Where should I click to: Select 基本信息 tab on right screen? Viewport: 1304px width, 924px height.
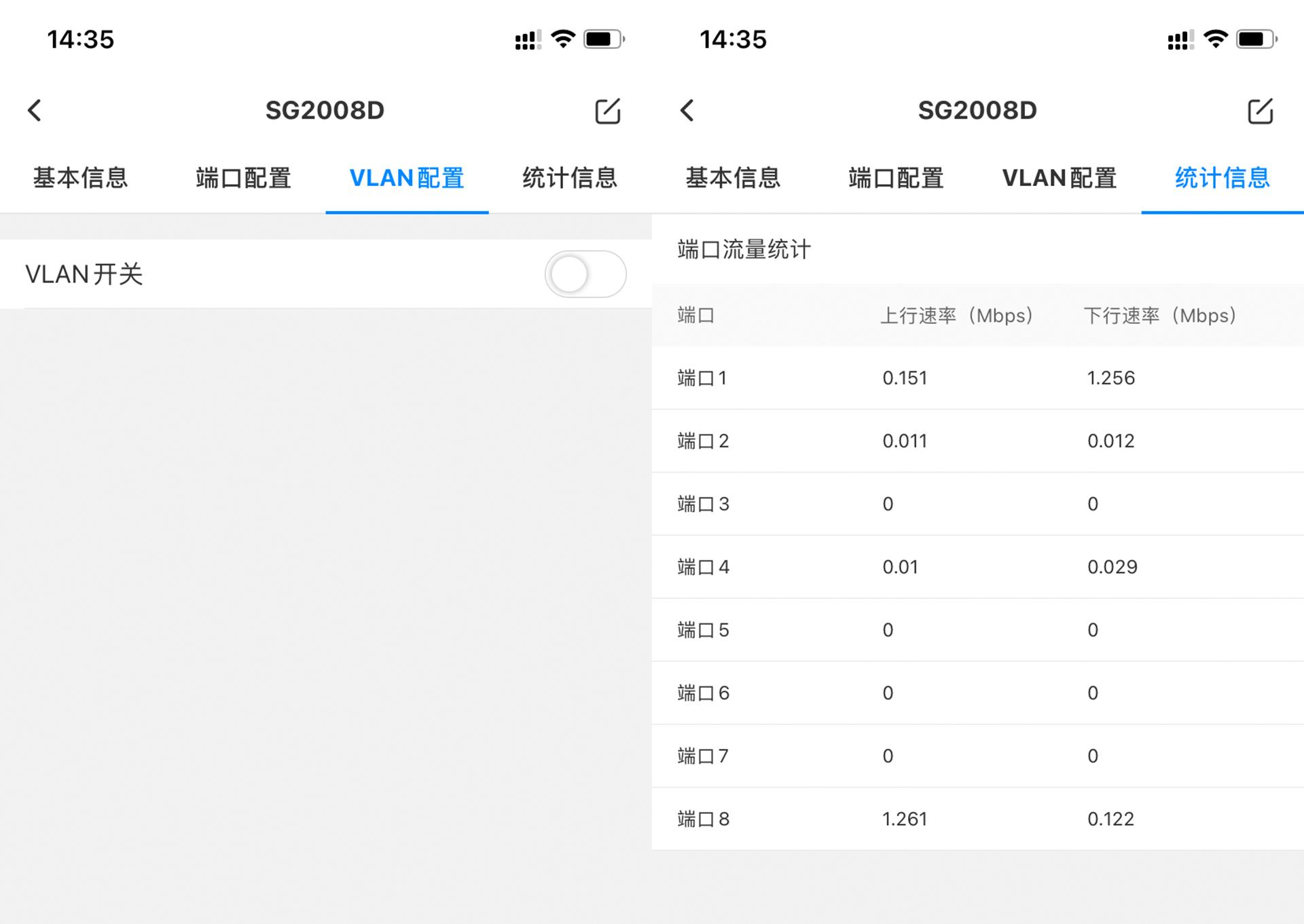(733, 178)
